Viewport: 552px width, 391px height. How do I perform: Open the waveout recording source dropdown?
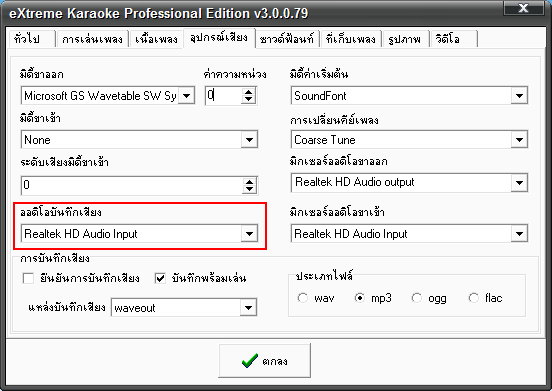[249, 308]
